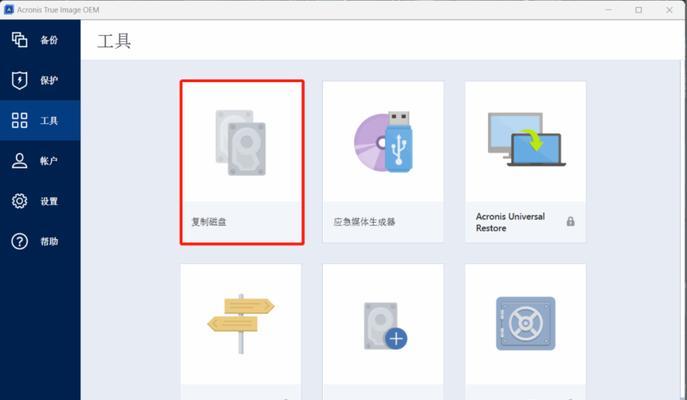Open the 备份 backup icon in sidebar

click(x=19, y=40)
